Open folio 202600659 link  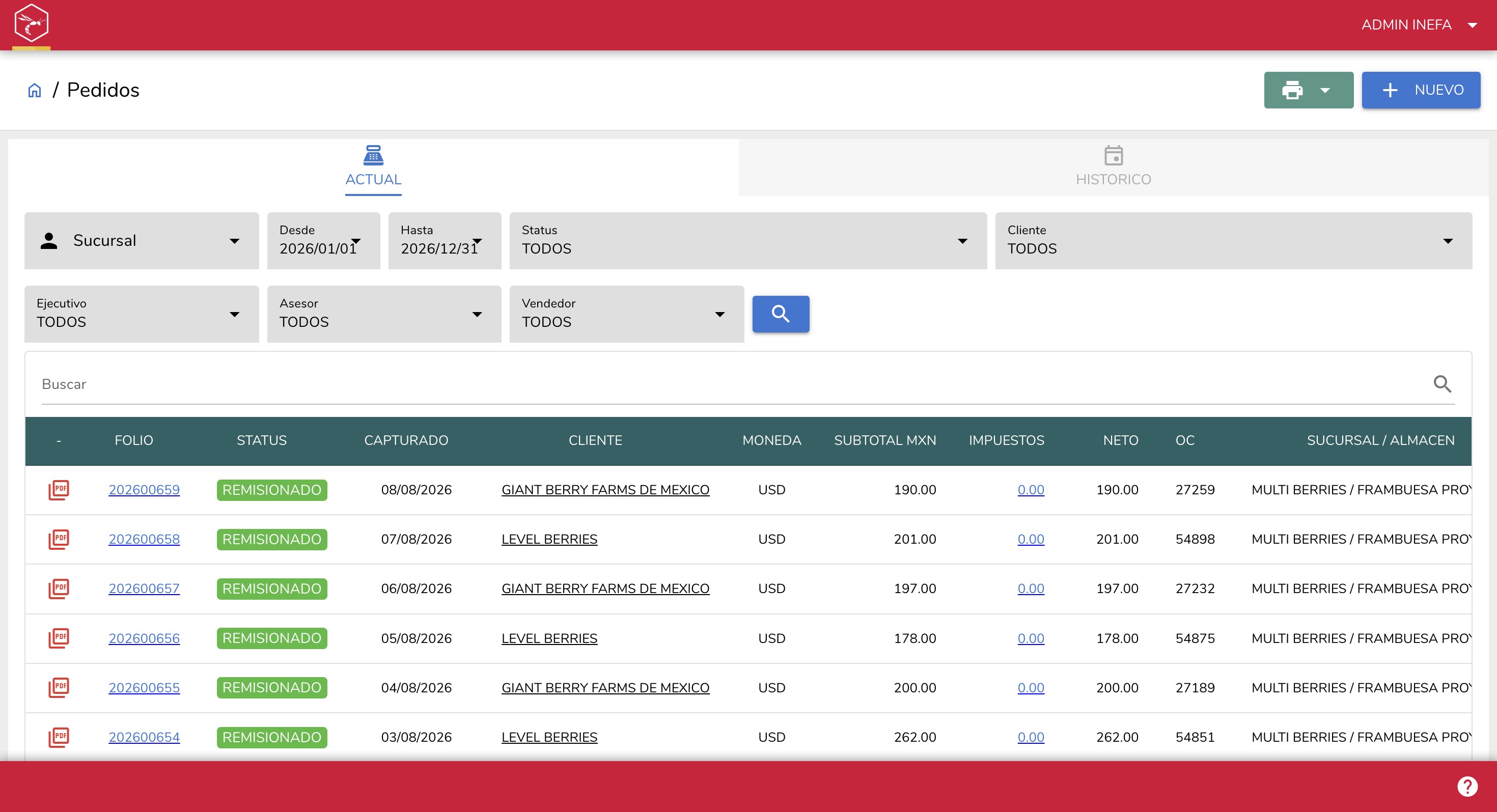tap(144, 490)
